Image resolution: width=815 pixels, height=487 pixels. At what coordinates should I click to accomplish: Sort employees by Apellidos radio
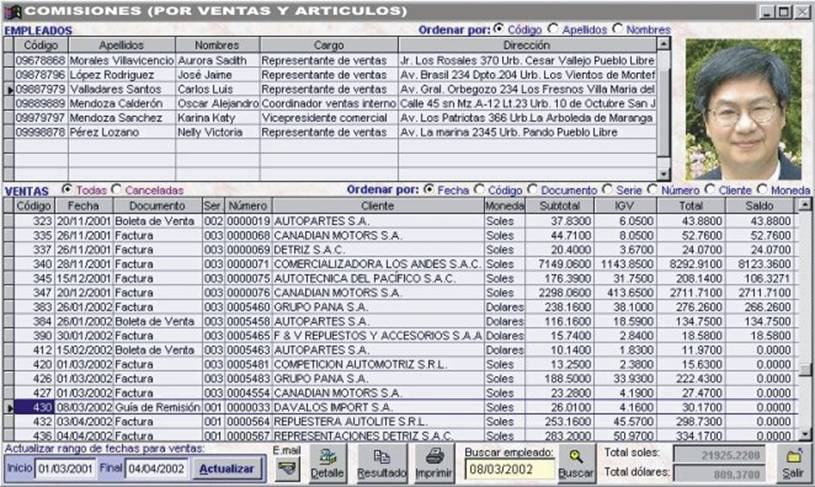click(553, 29)
